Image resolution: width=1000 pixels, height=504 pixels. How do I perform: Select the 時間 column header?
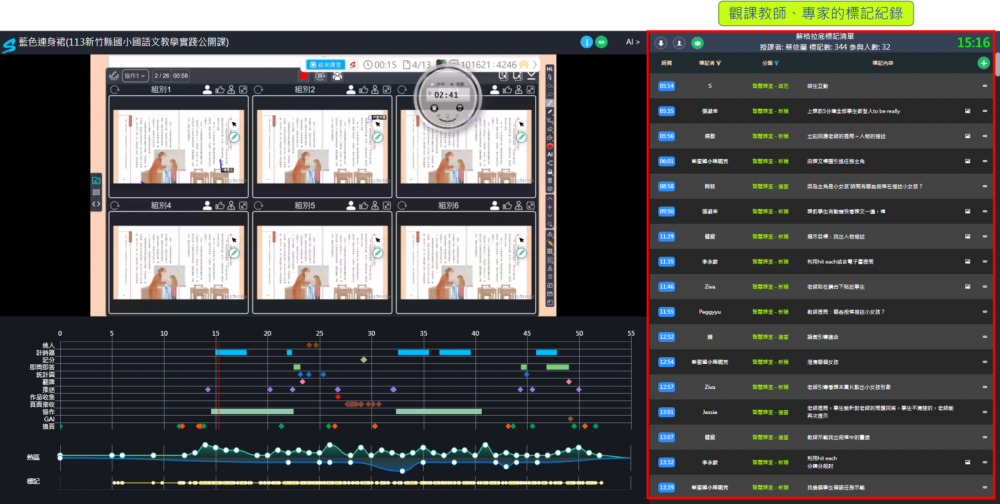(x=667, y=63)
